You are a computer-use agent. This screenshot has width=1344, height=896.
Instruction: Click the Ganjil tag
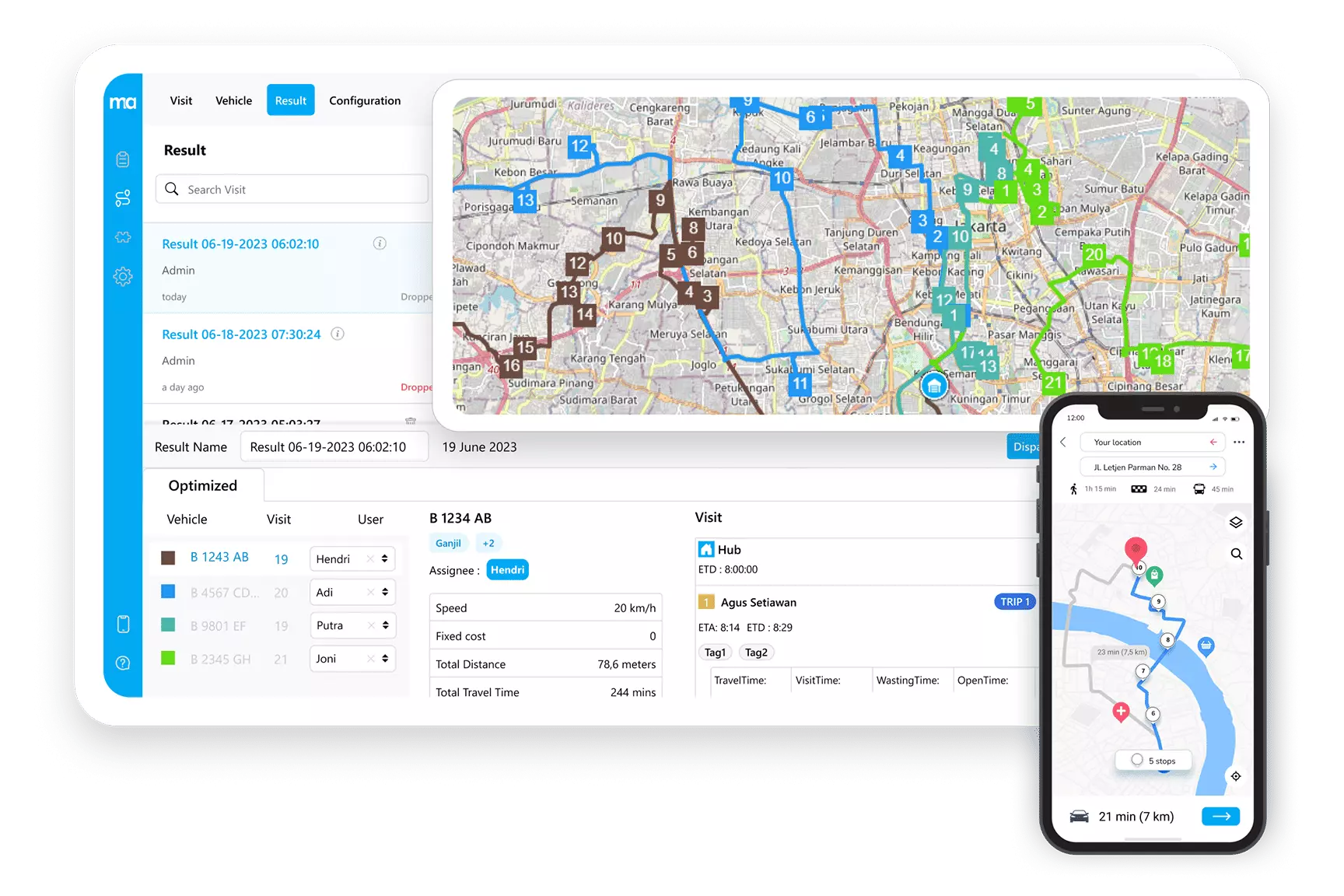448,543
